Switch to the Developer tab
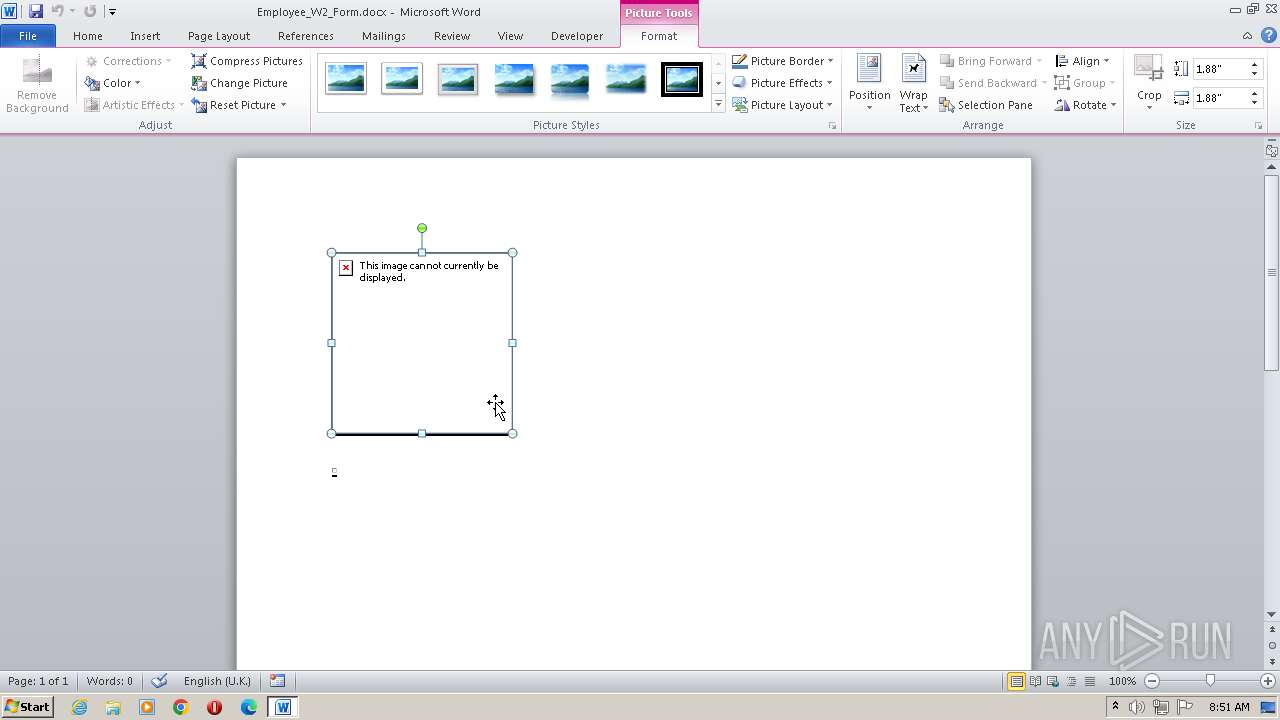1280x720 pixels. [577, 36]
